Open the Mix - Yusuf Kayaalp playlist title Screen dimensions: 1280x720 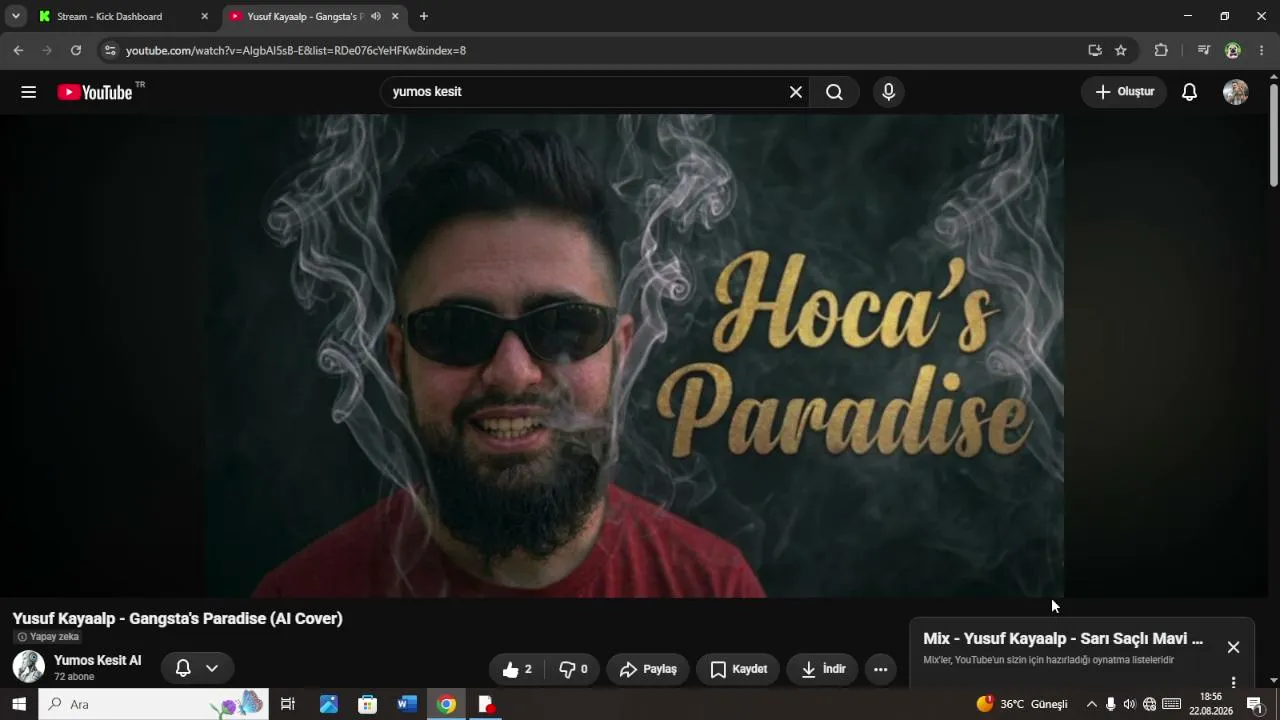click(x=1063, y=639)
